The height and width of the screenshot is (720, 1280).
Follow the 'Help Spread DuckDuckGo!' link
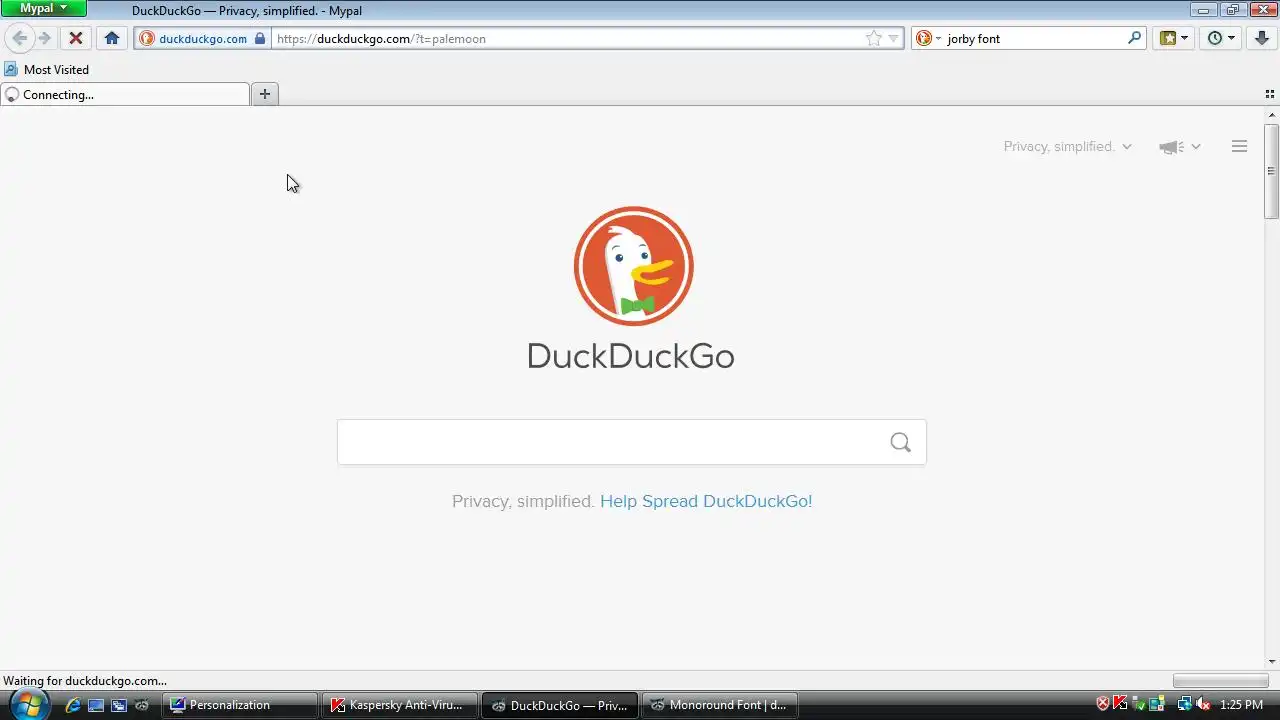click(706, 501)
